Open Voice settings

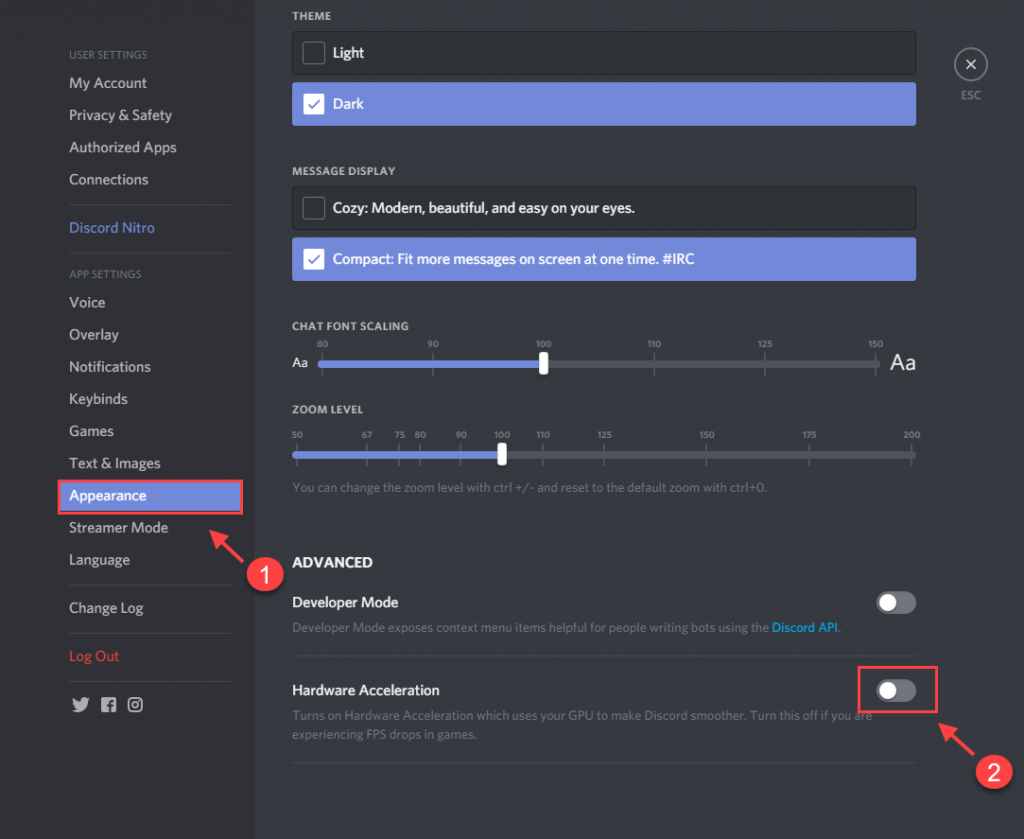point(87,302)
